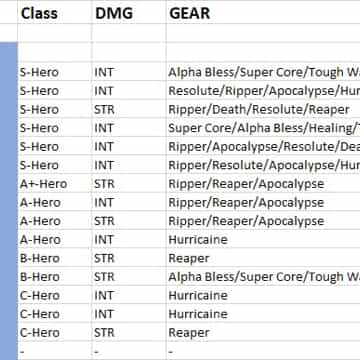This screenshot has height=360, width=360.
Task: Select STR cell in third S-Hero row
Action: (x=129, y=110)
